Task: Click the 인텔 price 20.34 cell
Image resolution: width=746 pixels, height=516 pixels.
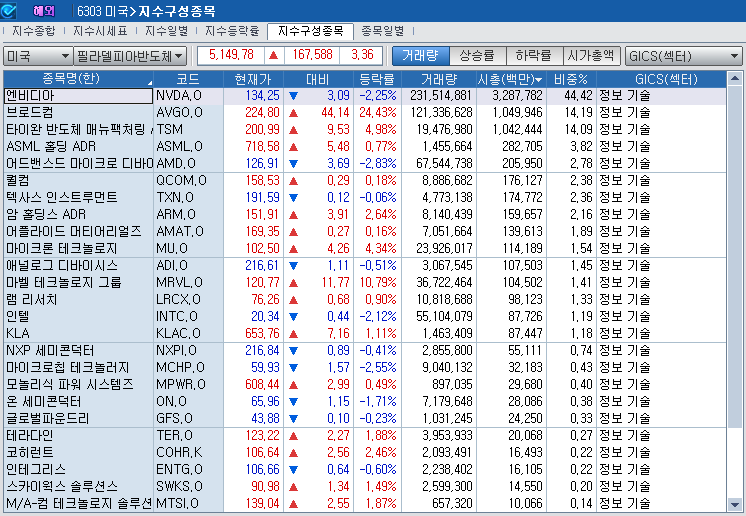Action: pyautogui.click(x=253, y=317)
